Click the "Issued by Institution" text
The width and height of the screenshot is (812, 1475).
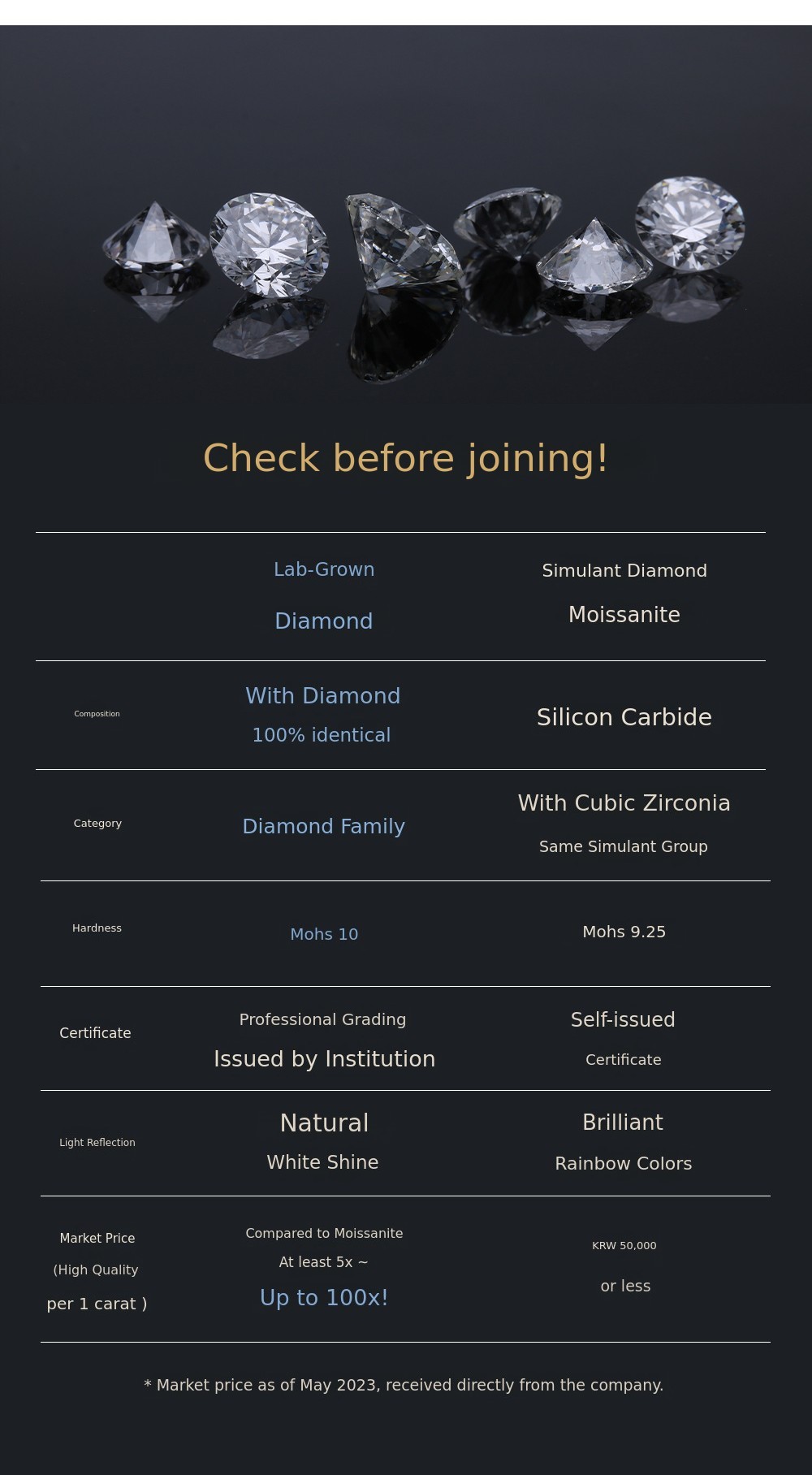[x=324, y=1059]
